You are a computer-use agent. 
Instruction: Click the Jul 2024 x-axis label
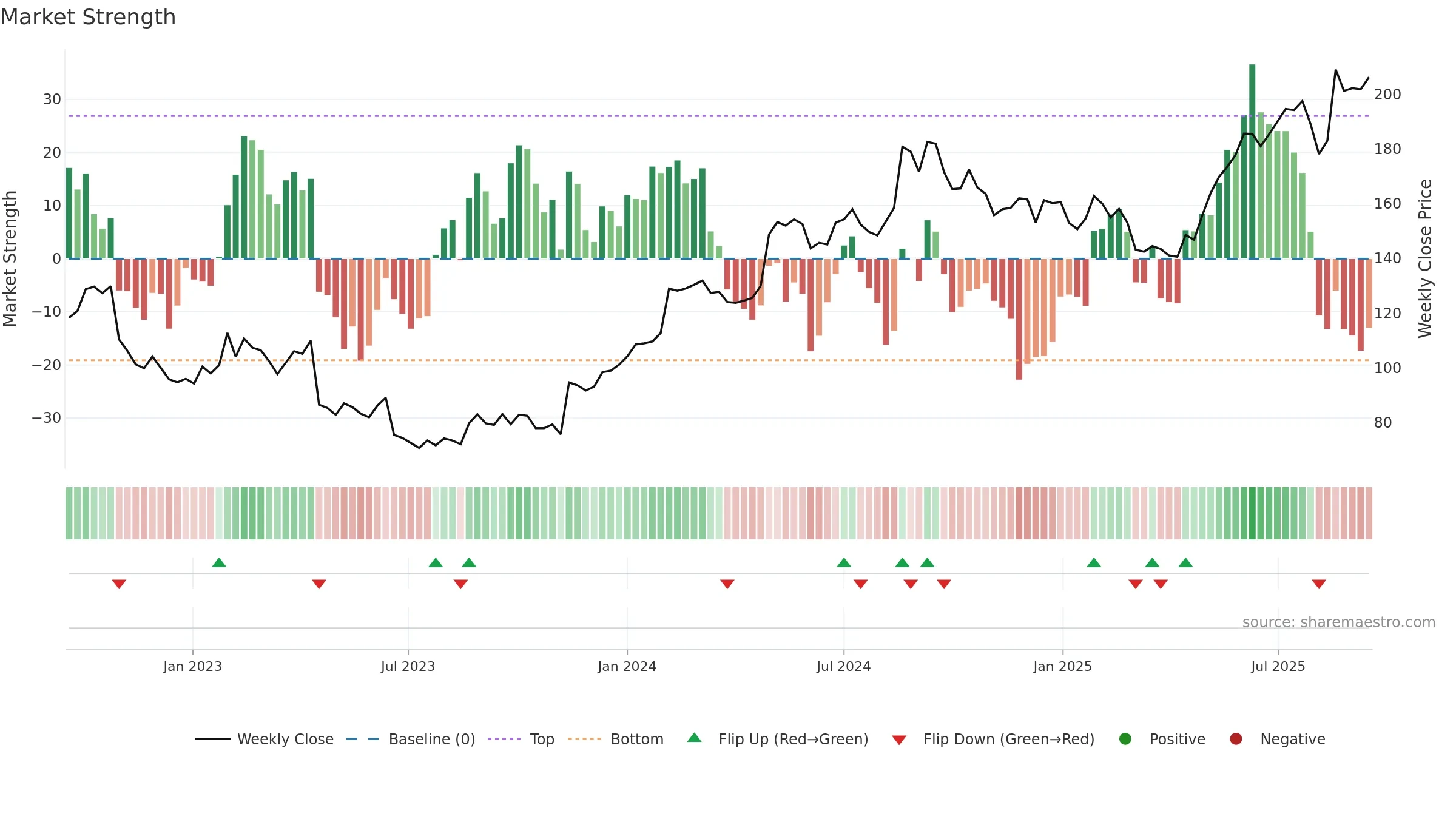point(843,667)
